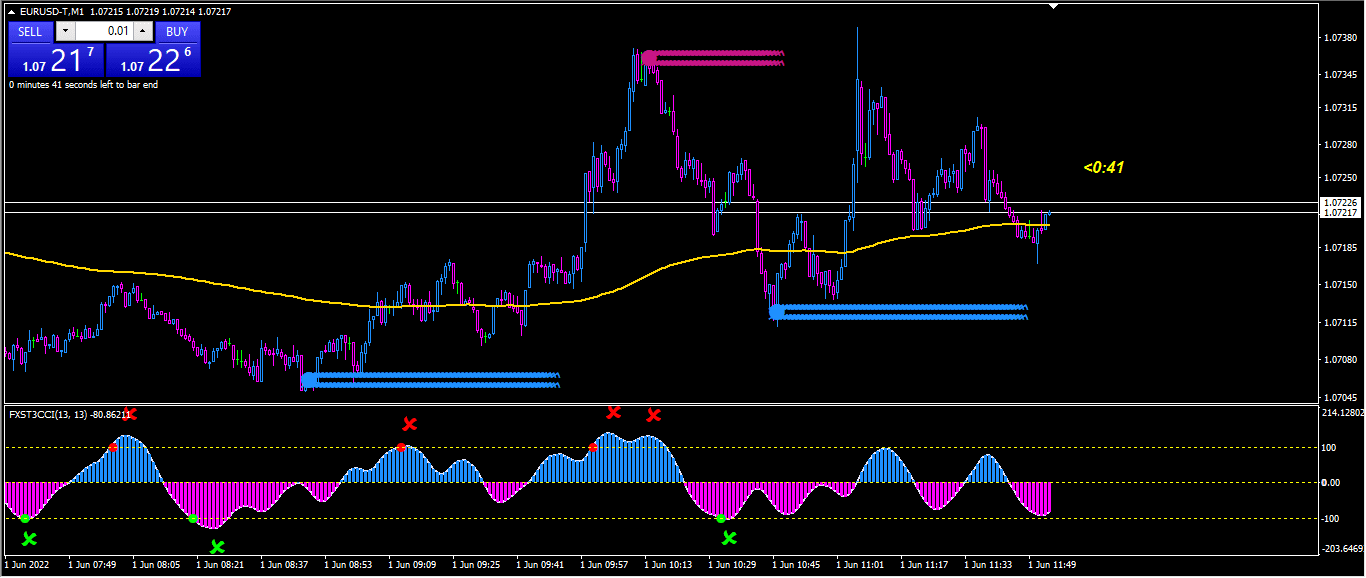Select the magenta resistance dot near 1.07380
Screen dimensions: 1366x578
[x=649, y=58]
